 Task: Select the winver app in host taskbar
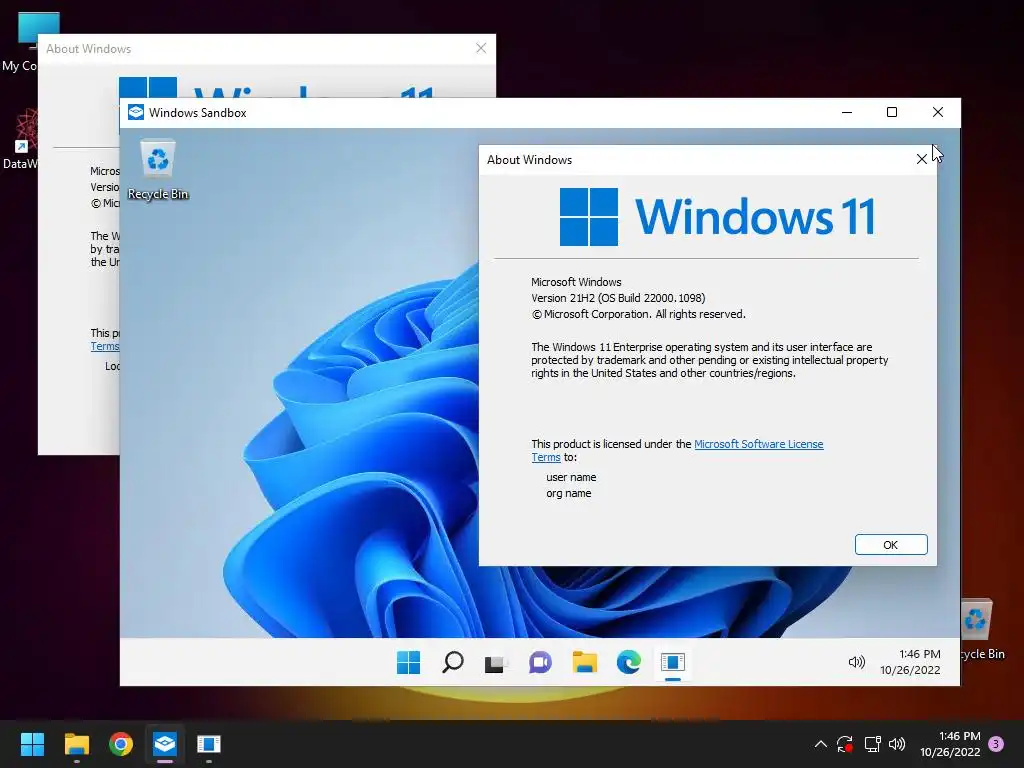tap(209, 744)
